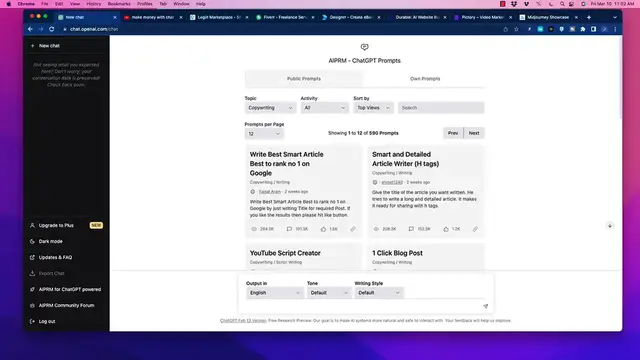Switch to the Public Prompts tab
640x360 pixels.
point(304,78)
